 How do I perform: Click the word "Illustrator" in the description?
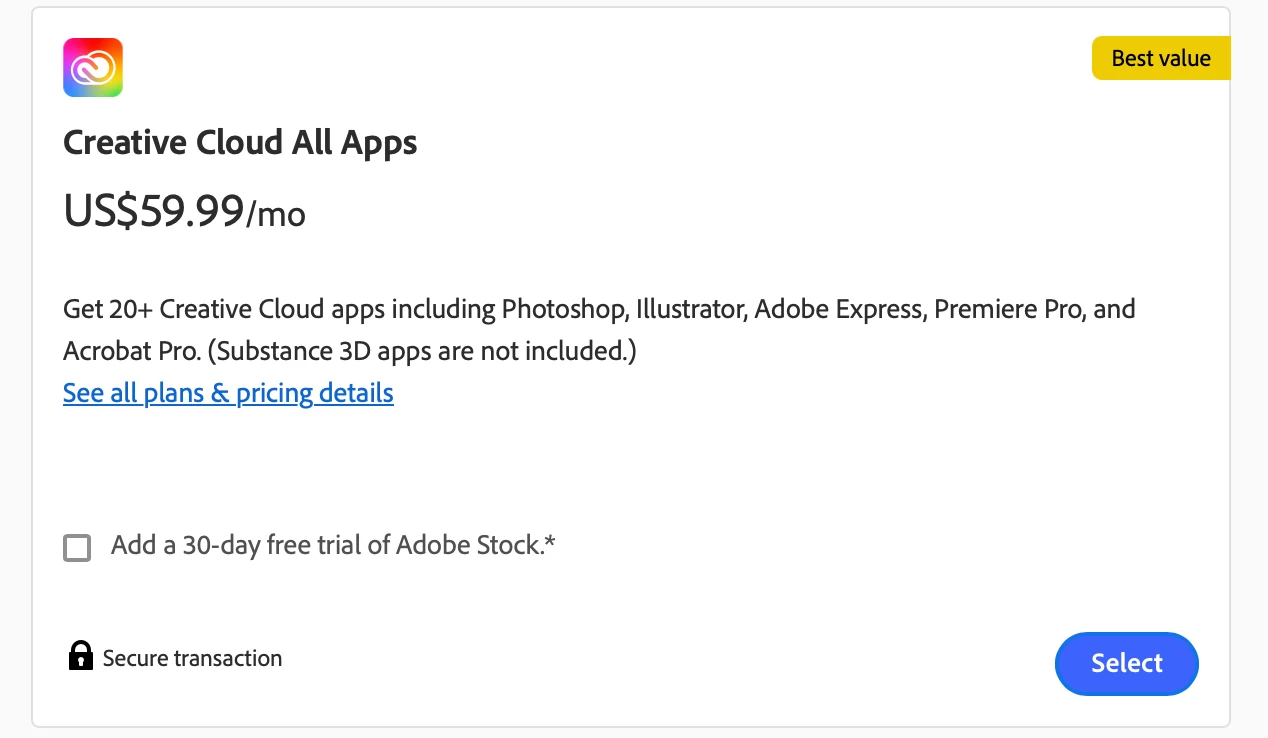coord(691,309)
